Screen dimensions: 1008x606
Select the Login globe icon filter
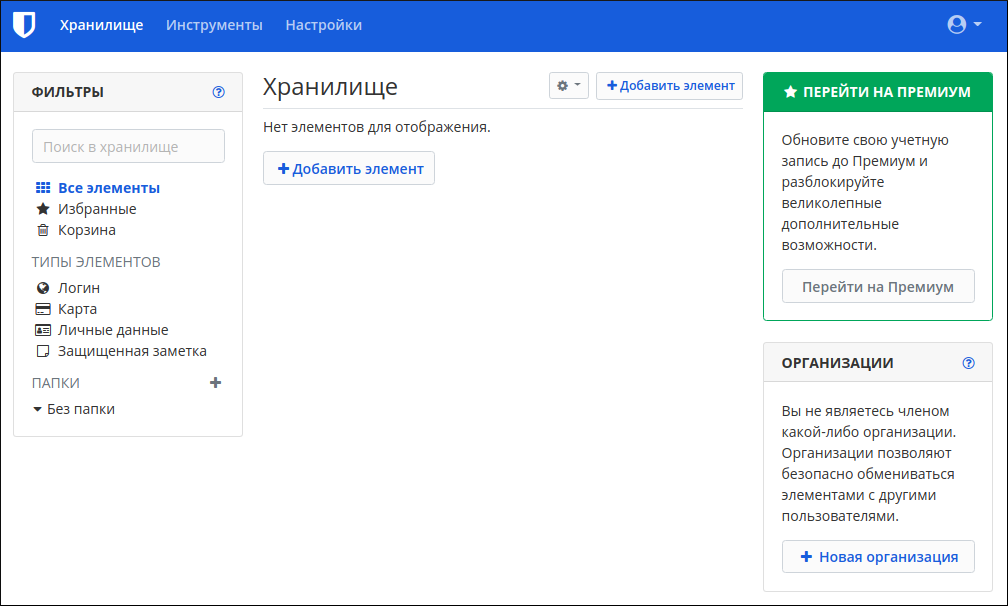coord(43,288)
